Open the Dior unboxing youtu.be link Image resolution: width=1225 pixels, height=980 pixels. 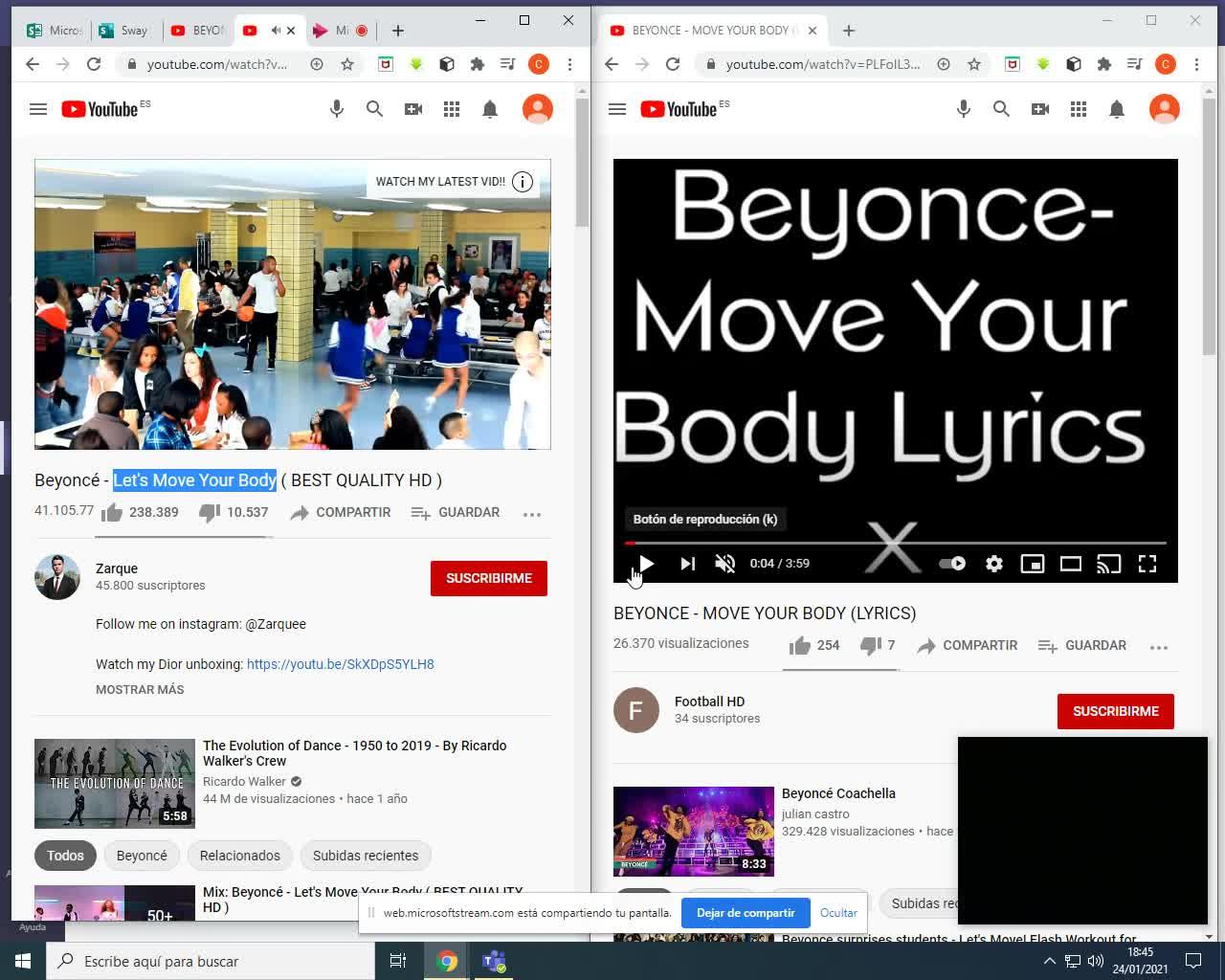pyautogui.click(x=340, y=664)
